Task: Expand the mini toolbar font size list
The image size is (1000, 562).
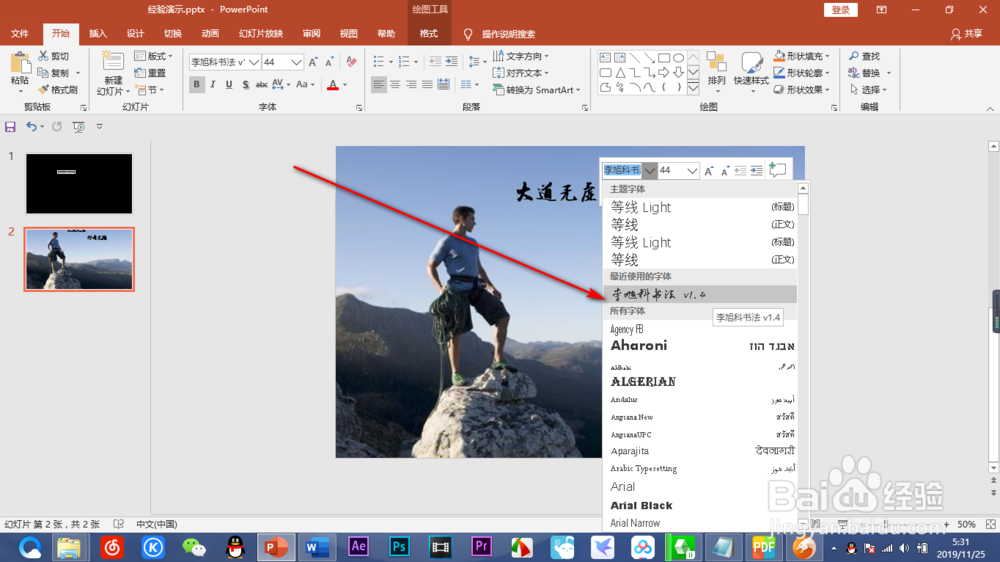Action: [692, 170]
